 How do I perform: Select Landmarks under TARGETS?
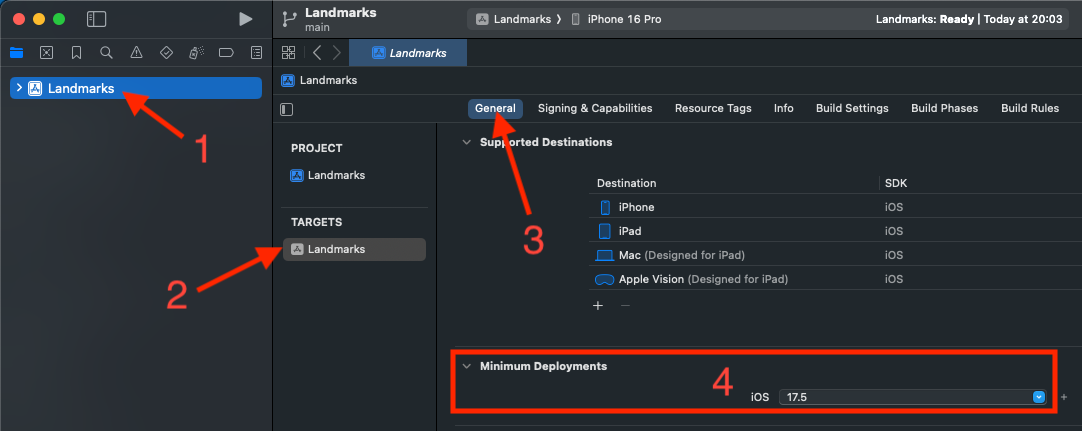[355, 249]
